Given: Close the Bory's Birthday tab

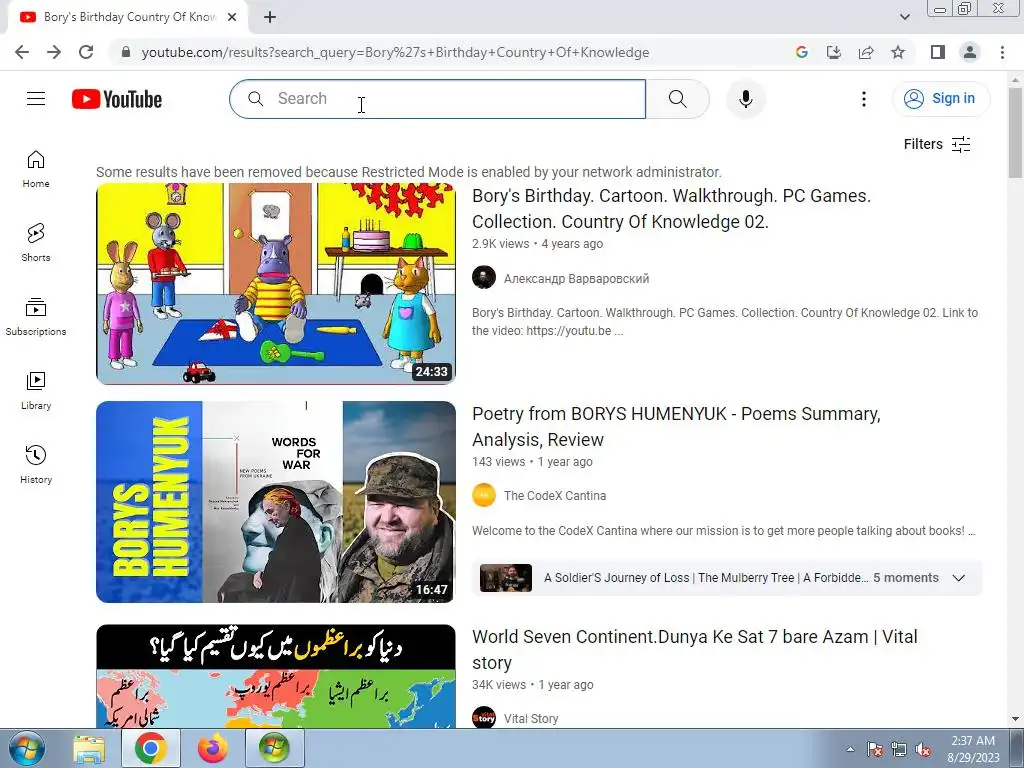Looking at the screenshot, I should point(232,17).
